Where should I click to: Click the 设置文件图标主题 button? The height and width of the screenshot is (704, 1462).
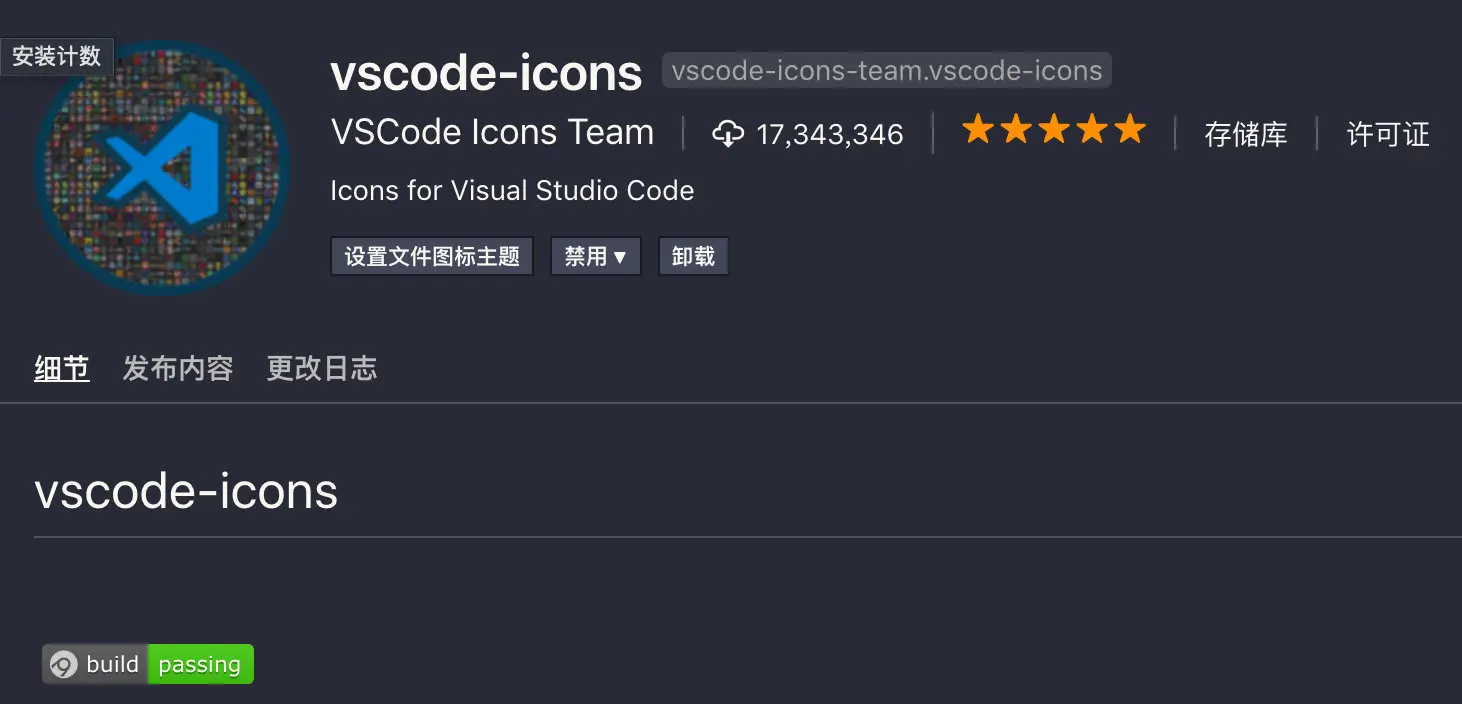tap(432, 256)
